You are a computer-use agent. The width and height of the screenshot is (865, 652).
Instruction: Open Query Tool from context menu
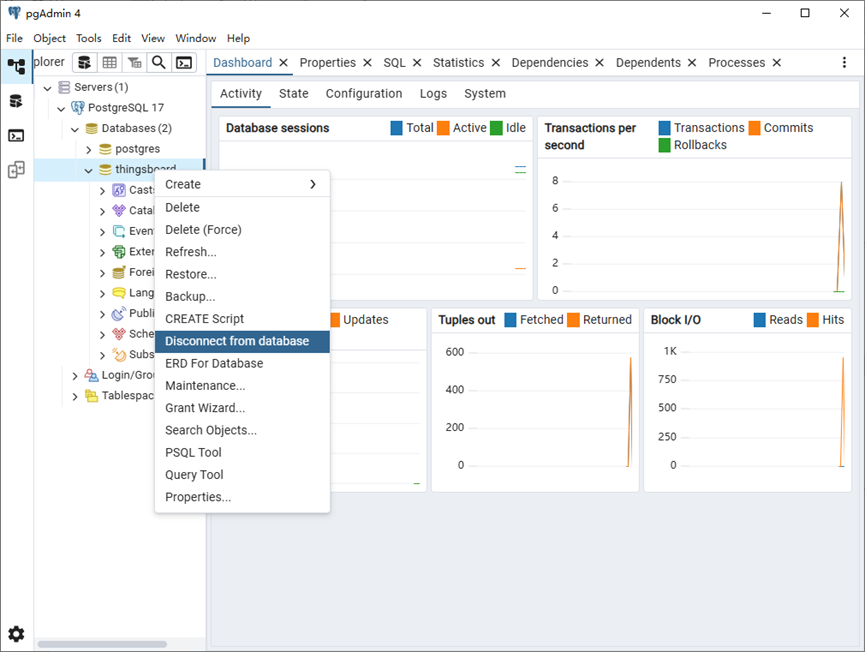[242, 474]
